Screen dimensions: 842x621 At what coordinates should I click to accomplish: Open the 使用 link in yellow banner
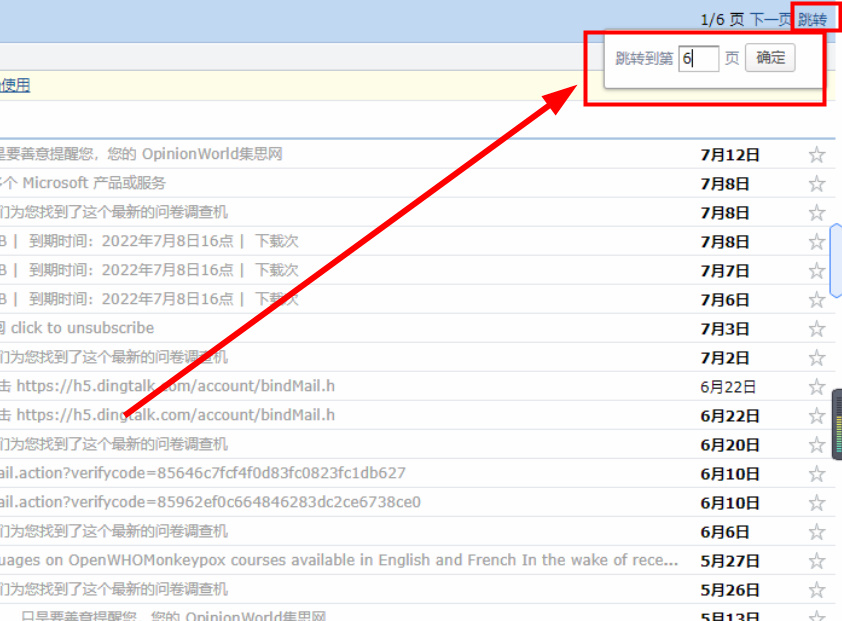15,85
